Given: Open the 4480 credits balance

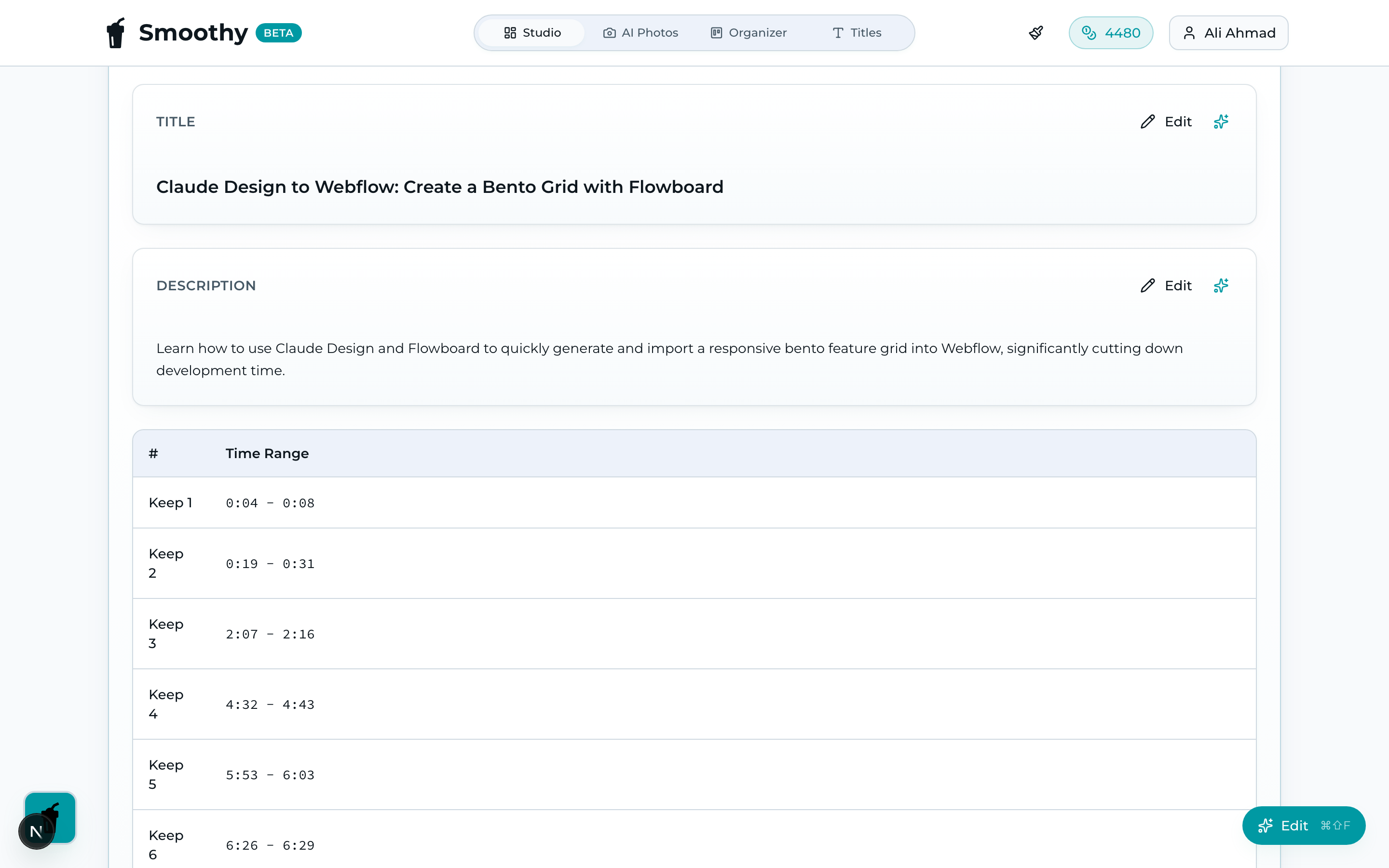Looking at the screenshot, I should pyautogui.click(x=1111, y=33).
